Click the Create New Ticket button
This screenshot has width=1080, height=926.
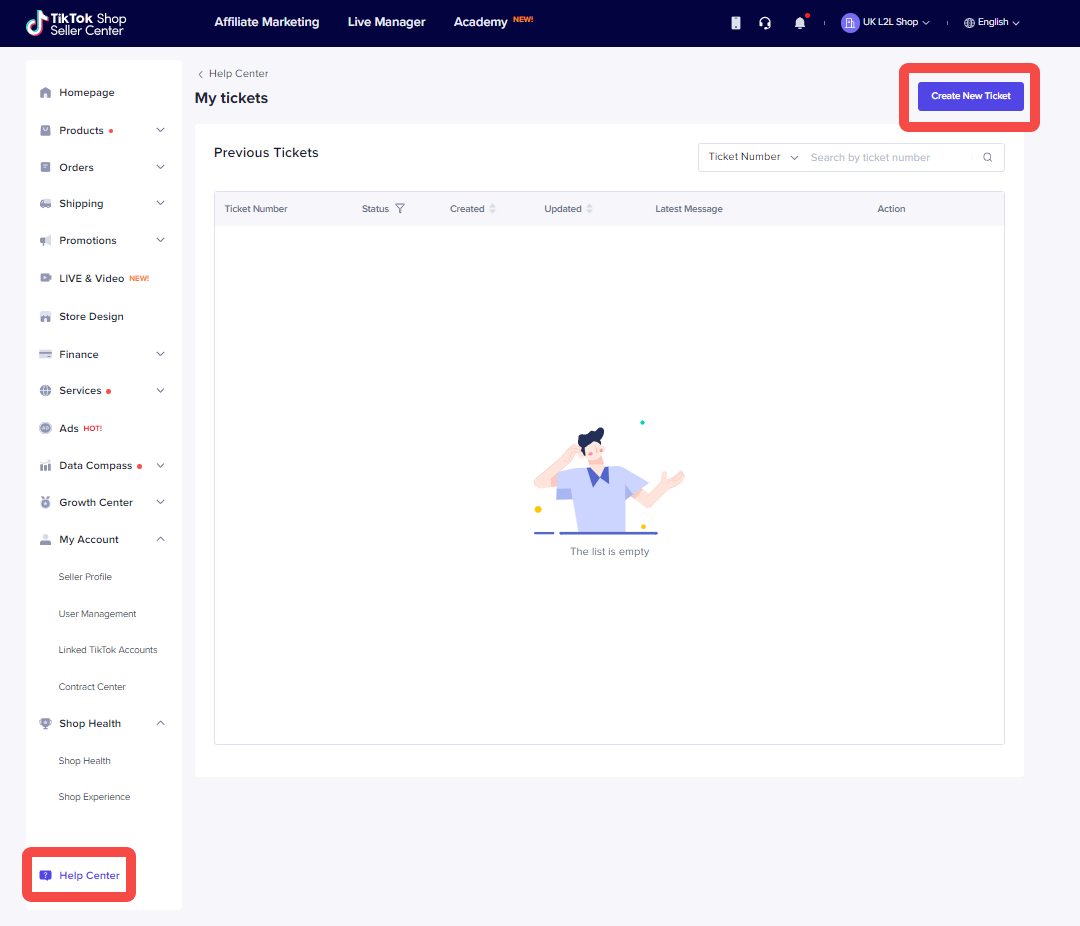pos(970,96)
